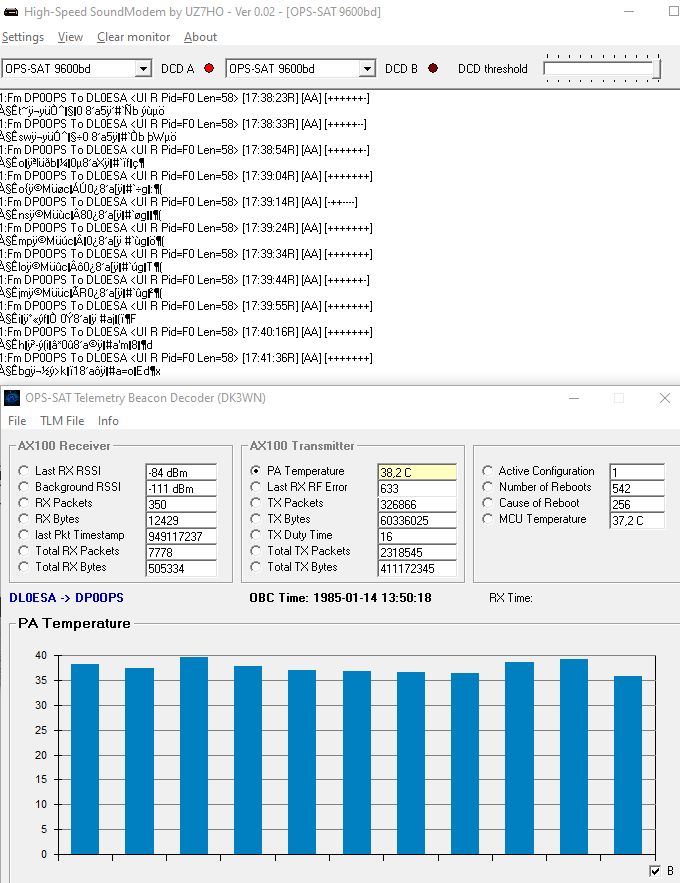The image size is (680, 883).
Task: Select the last Pkt Timestamp radio button
Action: pyautogui.click(x=23, y=534)
